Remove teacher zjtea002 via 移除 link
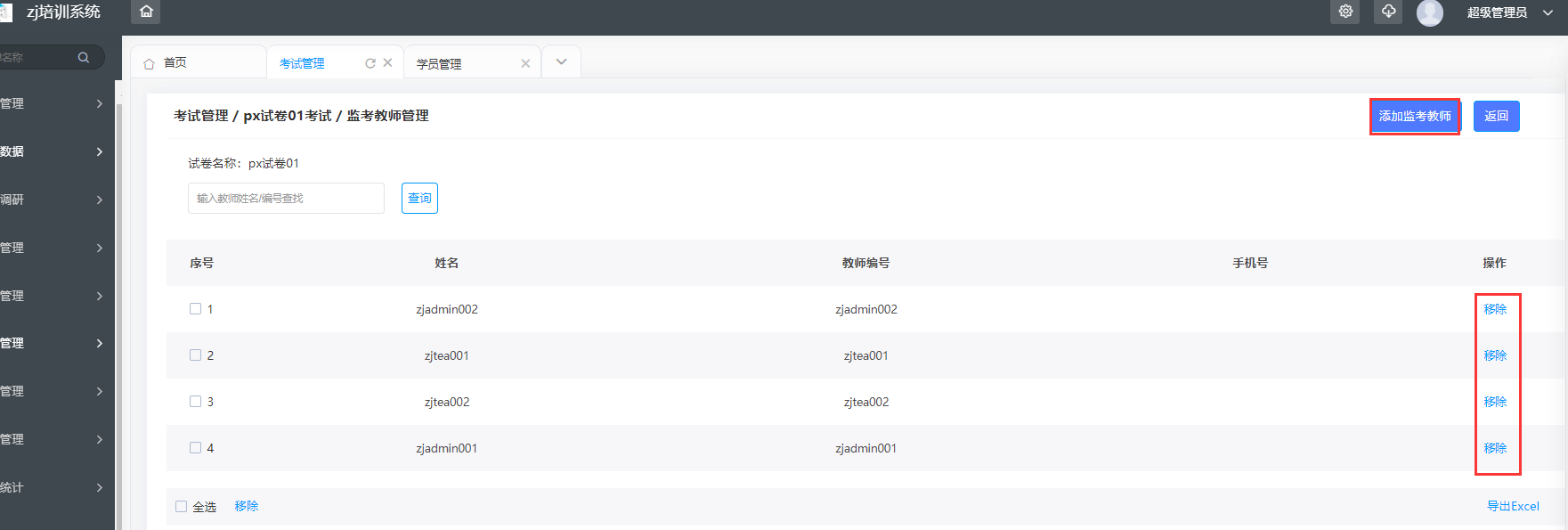 1495,402
